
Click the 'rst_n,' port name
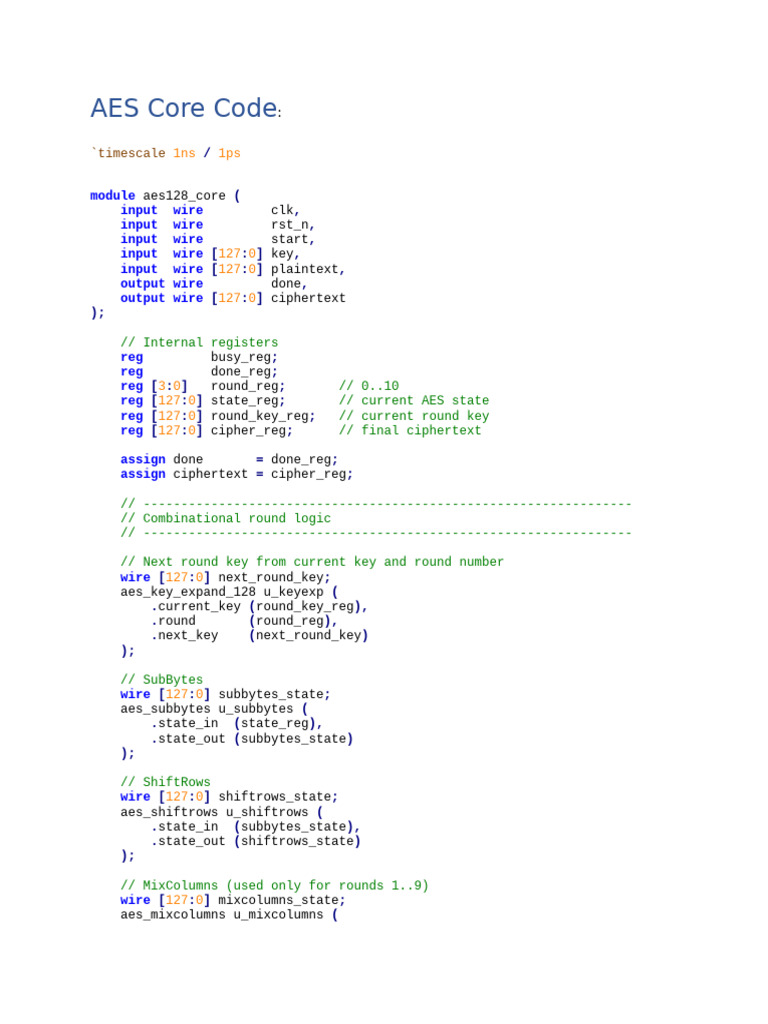293,225
